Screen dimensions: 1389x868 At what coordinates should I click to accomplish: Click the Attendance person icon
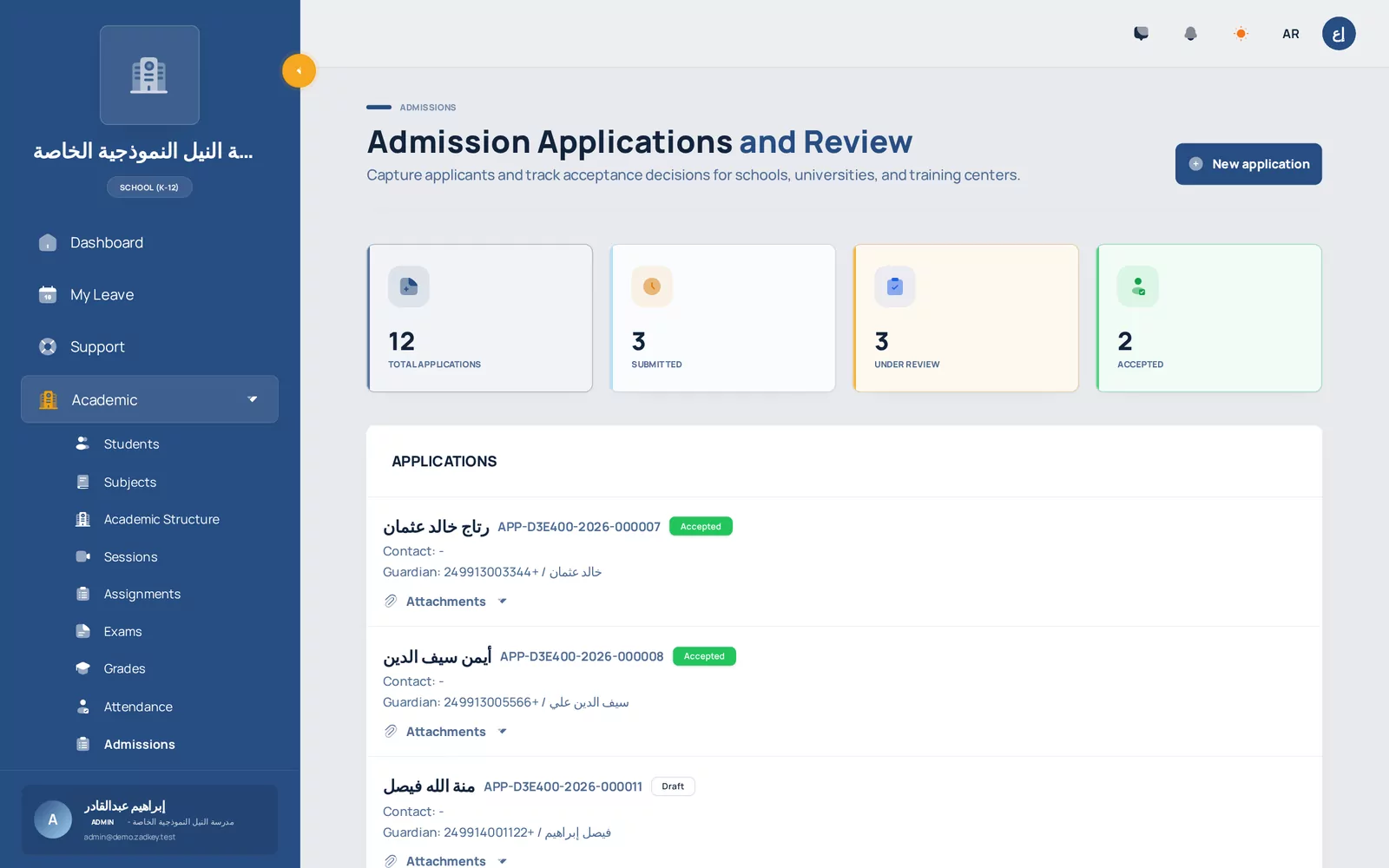(82, 707)
